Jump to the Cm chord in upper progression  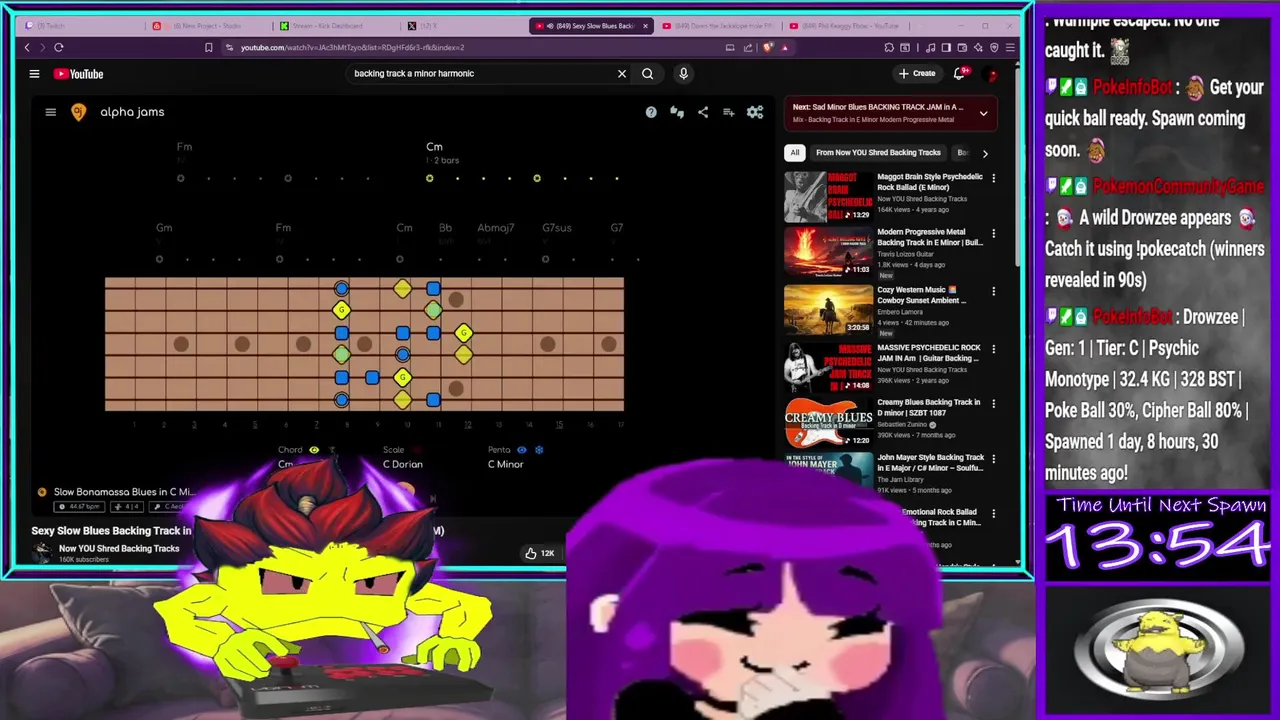(x=434, y=147)
